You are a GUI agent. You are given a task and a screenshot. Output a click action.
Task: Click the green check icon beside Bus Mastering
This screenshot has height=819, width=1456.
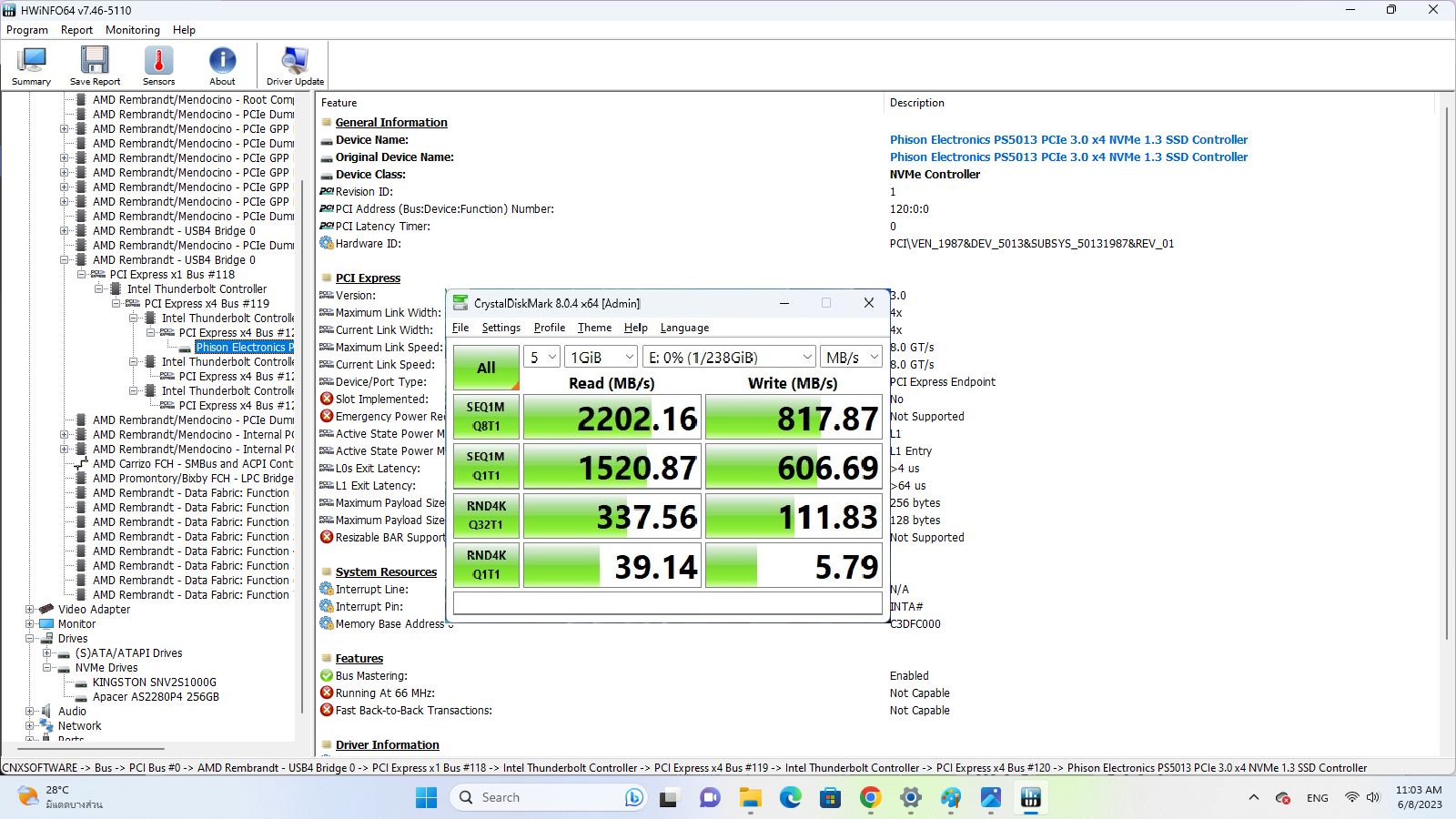(327, 675)
